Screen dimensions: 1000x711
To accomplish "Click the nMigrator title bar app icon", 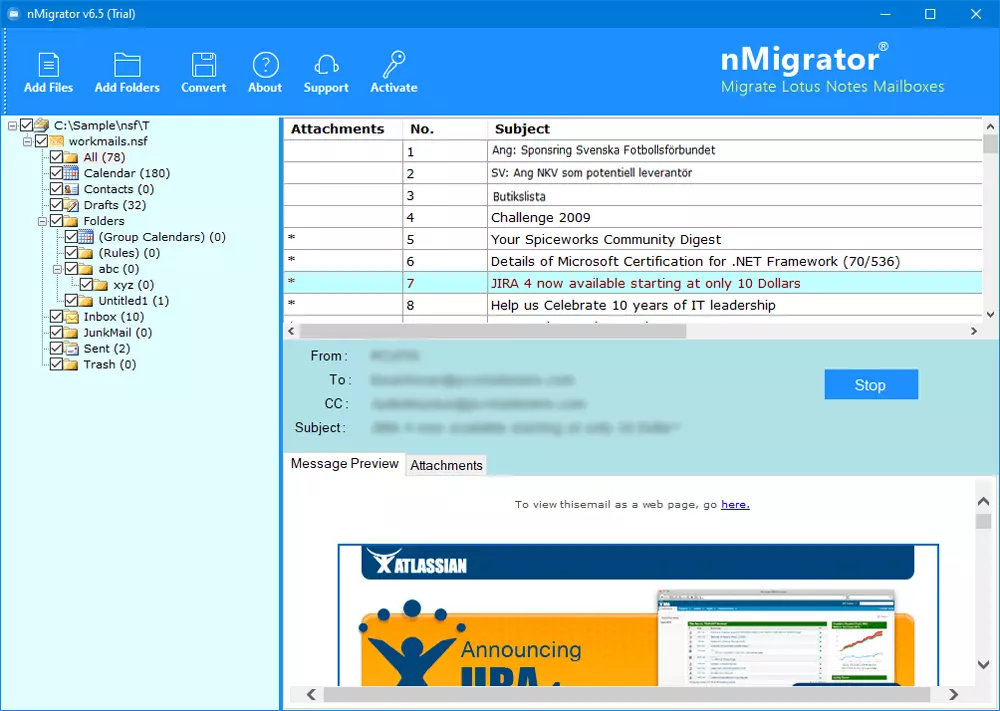I will pos(13,13).
